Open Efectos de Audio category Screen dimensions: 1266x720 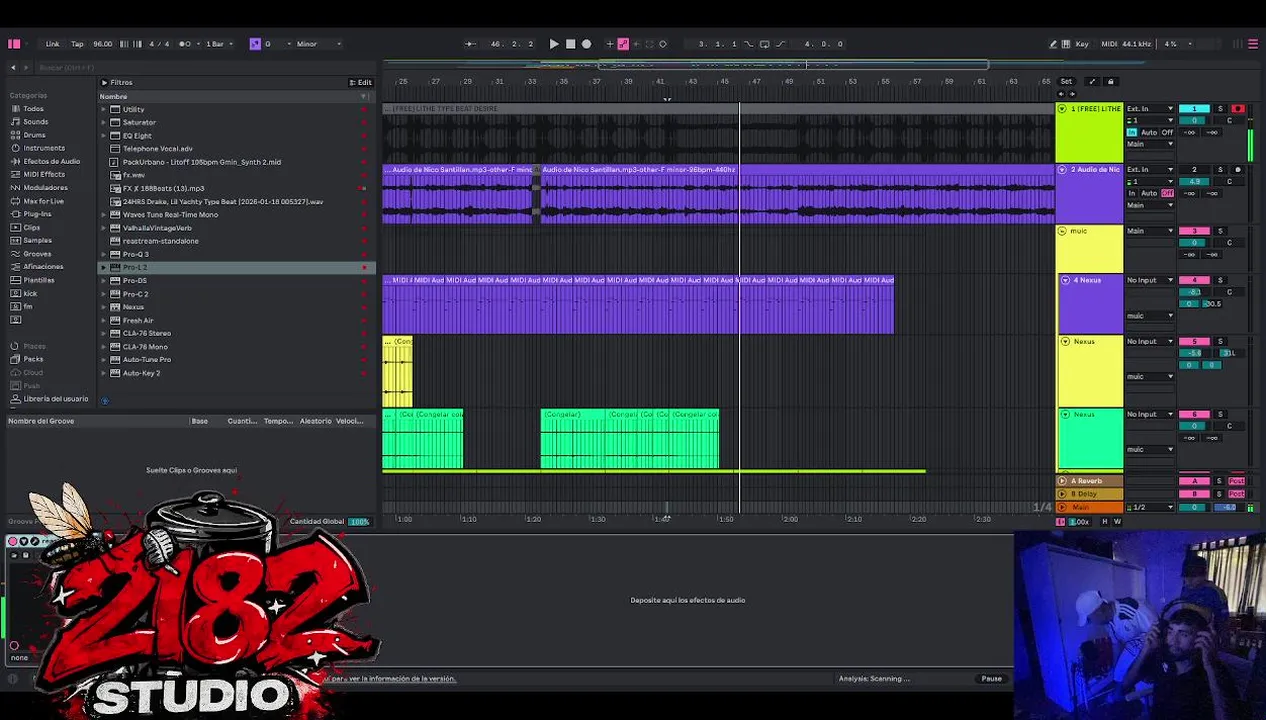point(51,161)
